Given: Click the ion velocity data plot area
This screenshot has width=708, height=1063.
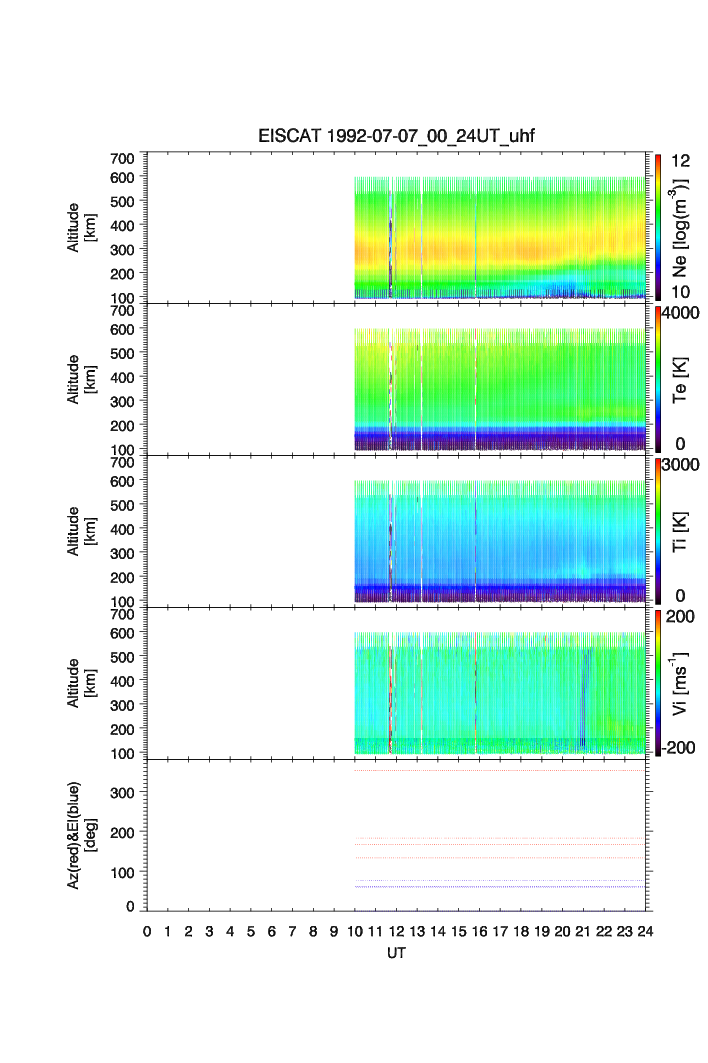Looking at the screenshot, I should pos(500,693).
